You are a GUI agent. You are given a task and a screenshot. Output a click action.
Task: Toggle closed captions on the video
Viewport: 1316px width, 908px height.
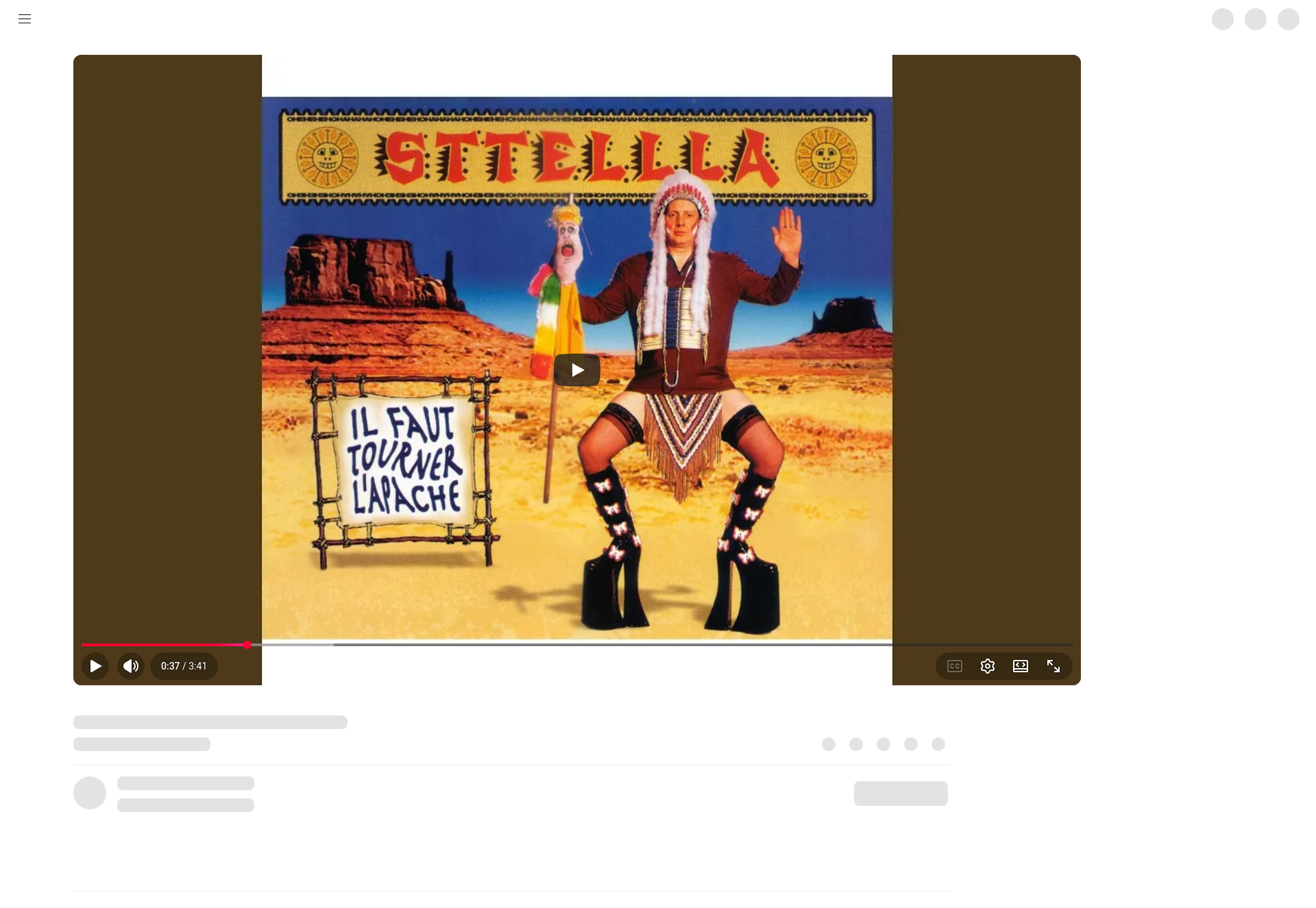pos(955,666)
